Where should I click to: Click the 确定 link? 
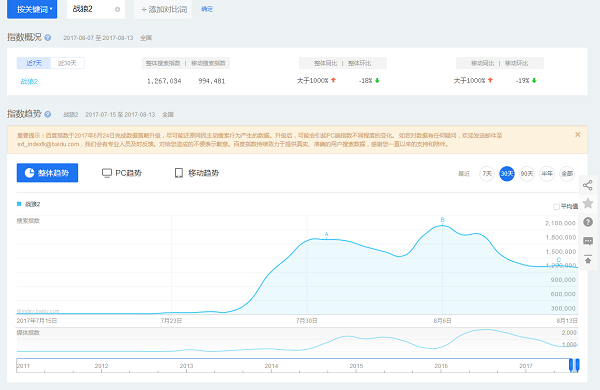[x=207, y=9]
